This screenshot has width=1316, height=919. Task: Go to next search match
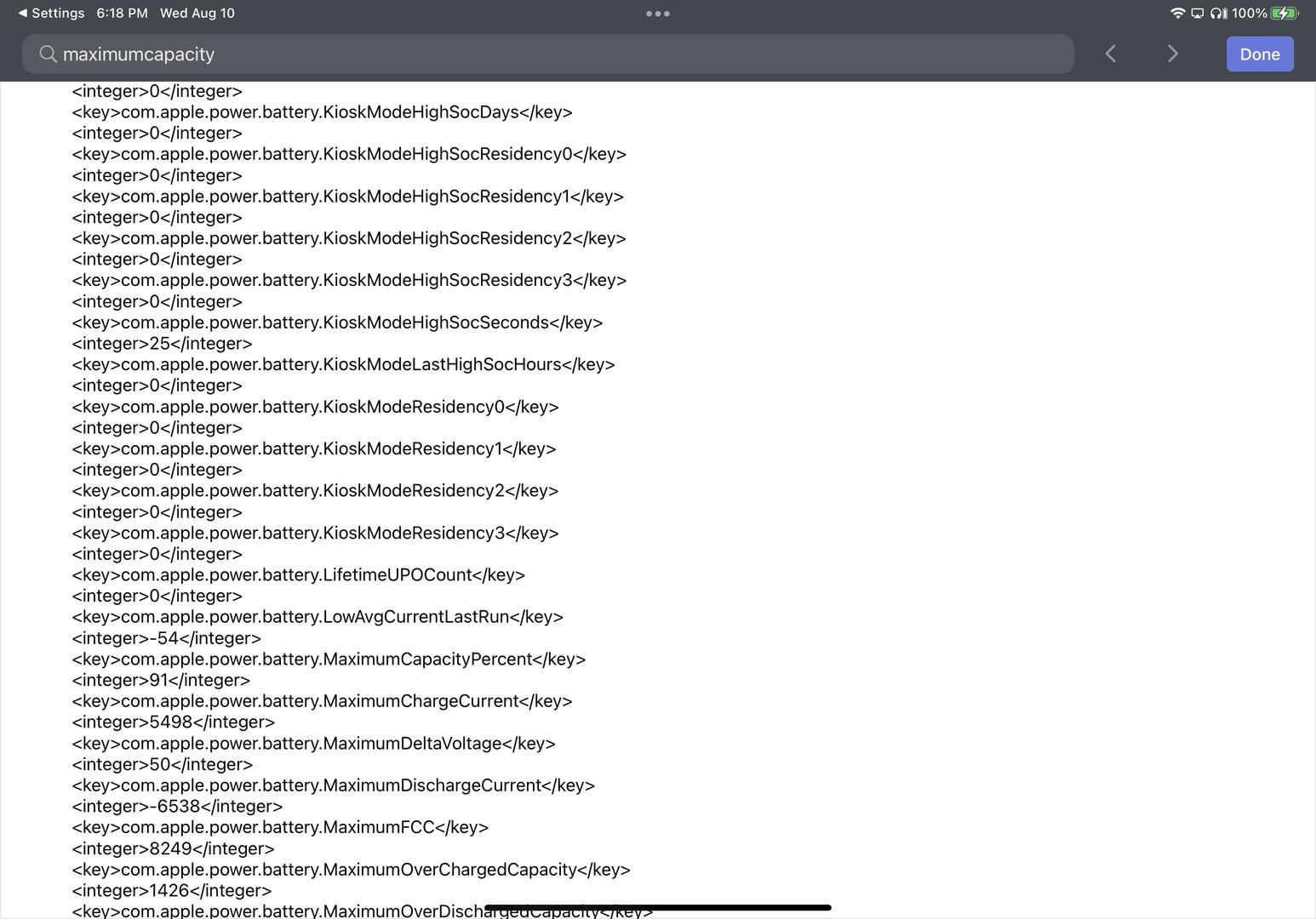[x=1172, y=54]
